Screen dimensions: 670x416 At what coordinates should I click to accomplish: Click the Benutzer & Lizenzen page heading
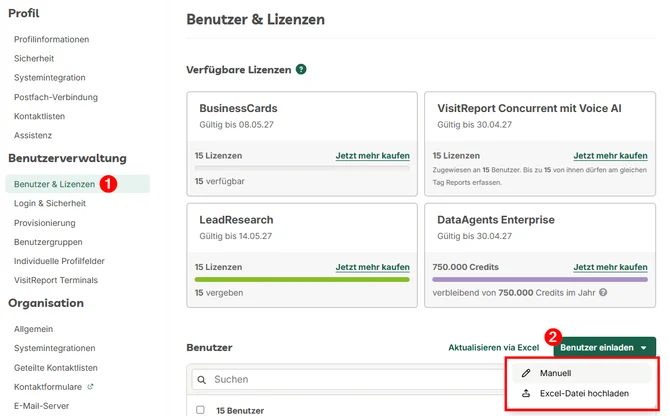256,20
